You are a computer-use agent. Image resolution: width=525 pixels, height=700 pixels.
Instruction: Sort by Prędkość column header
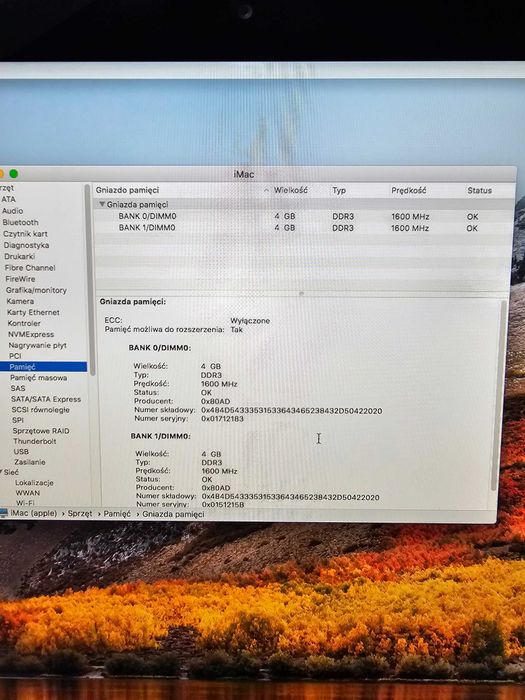[408, 190]
